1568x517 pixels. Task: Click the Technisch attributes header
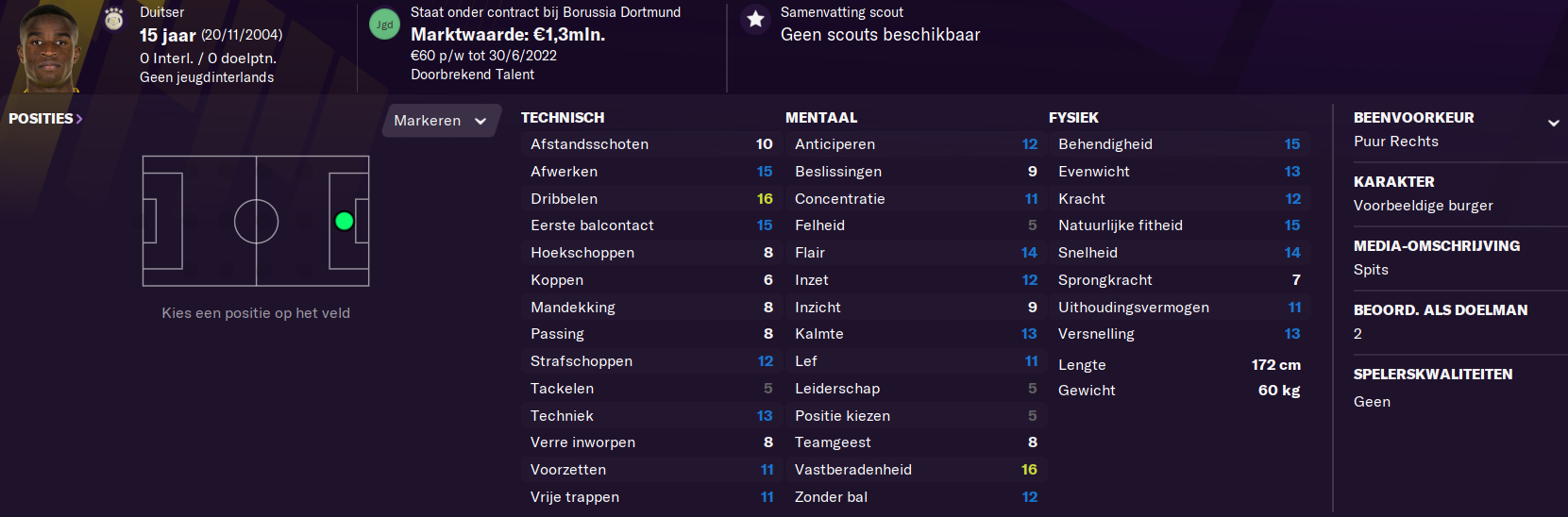click(x=563, y=118)
